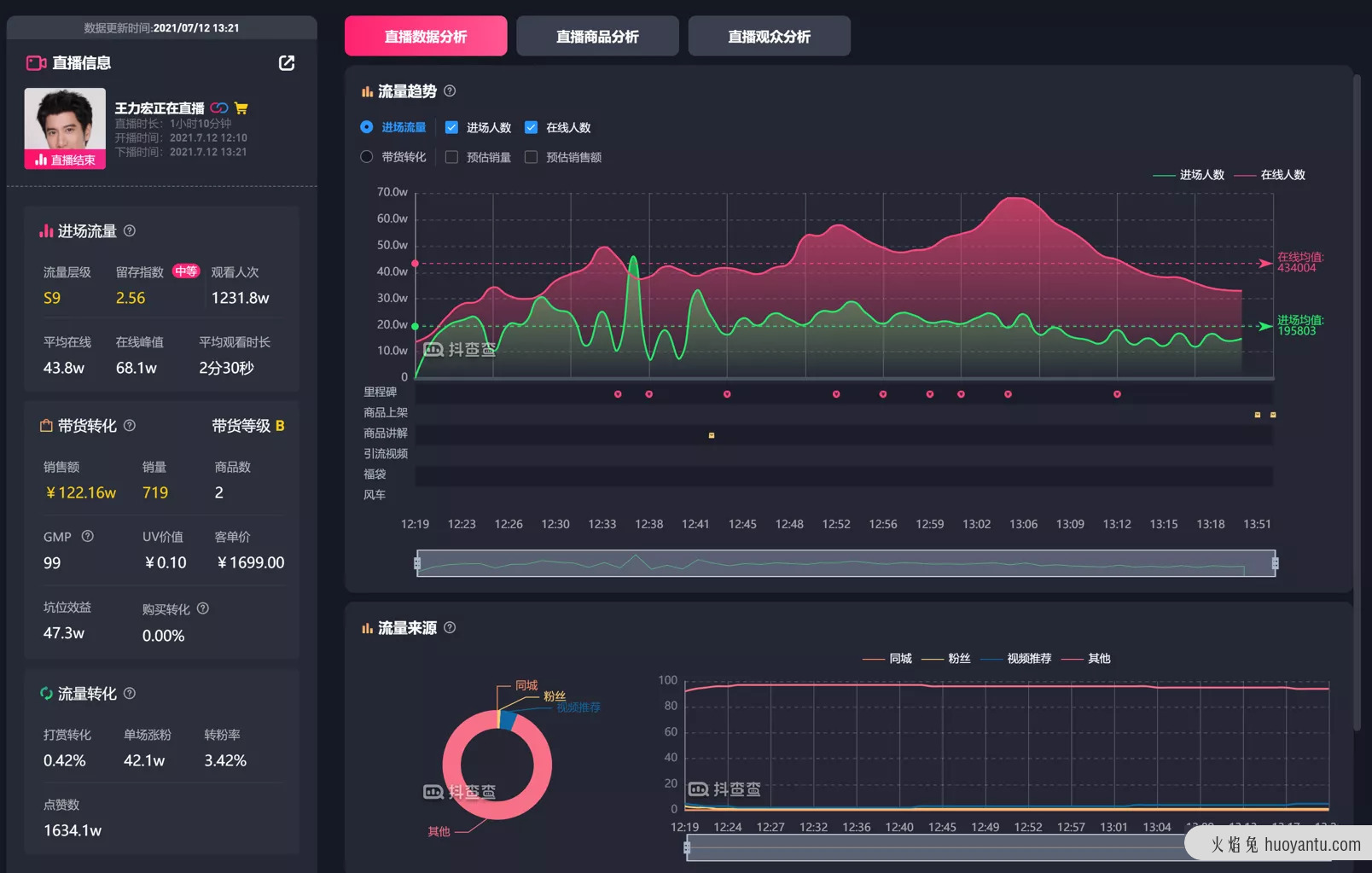Viewport: 1372px width, 873px height.
Task: Click the camera icon next to 直播信息
Action: (x=36, y=63)
